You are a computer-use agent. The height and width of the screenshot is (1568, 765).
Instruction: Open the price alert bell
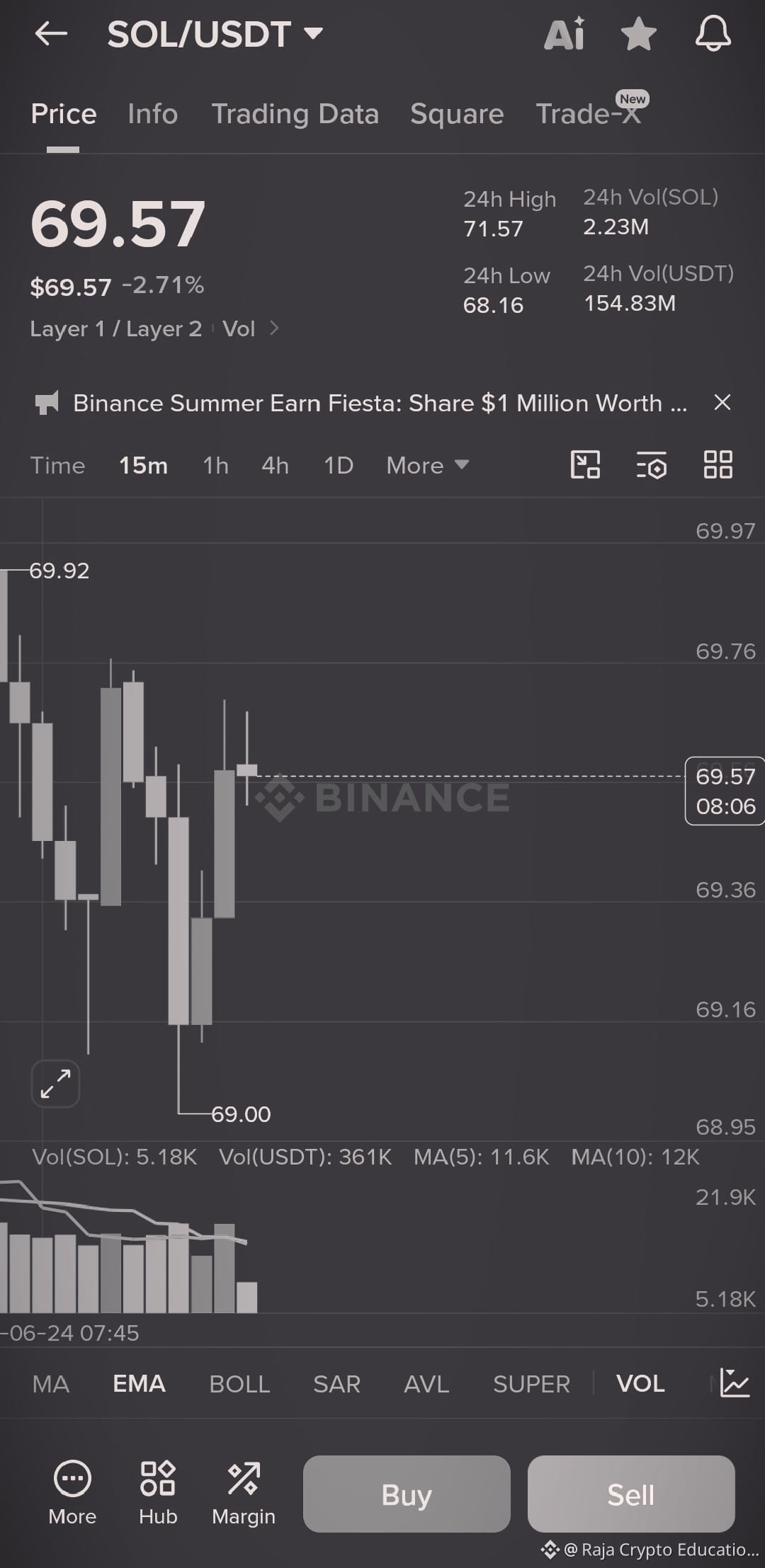point(713,34)
